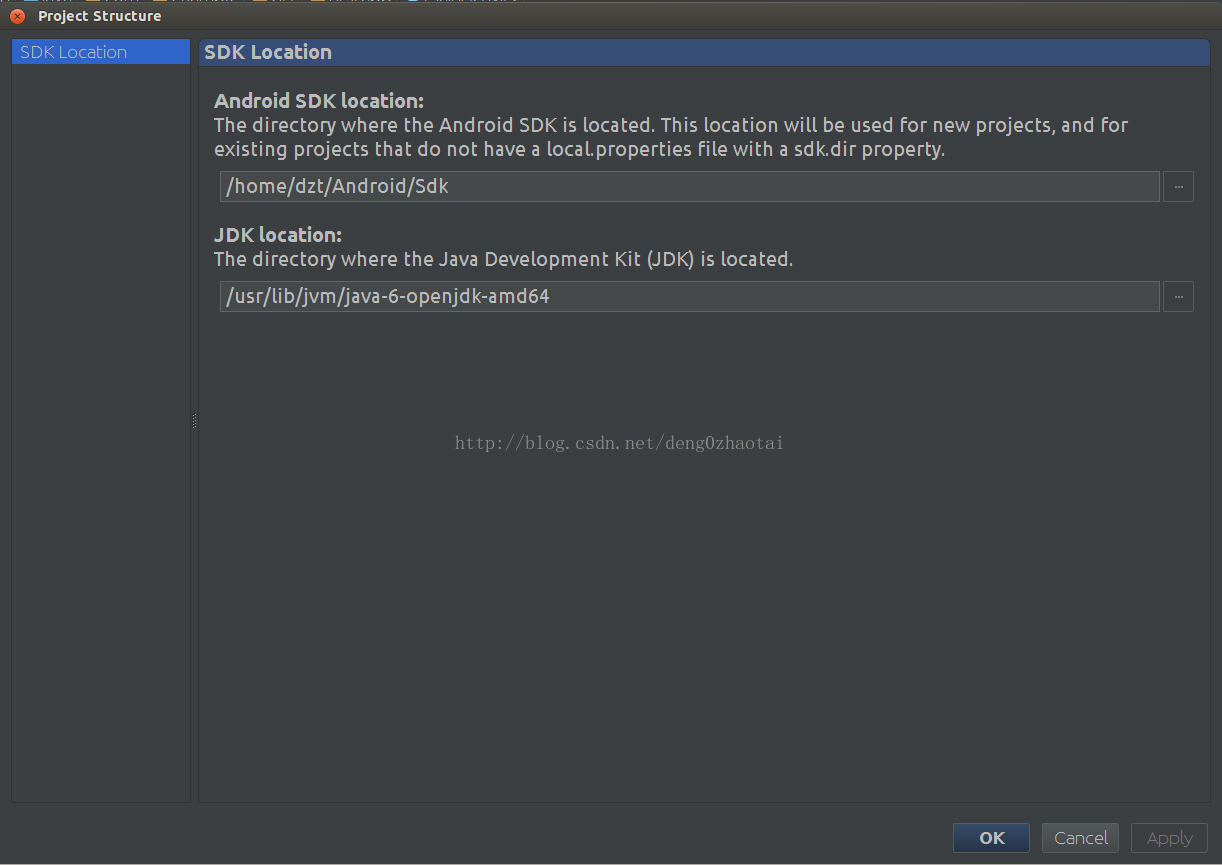Click the browse button for Android SDK location

pyautogui.click(x=1178, y=186)
